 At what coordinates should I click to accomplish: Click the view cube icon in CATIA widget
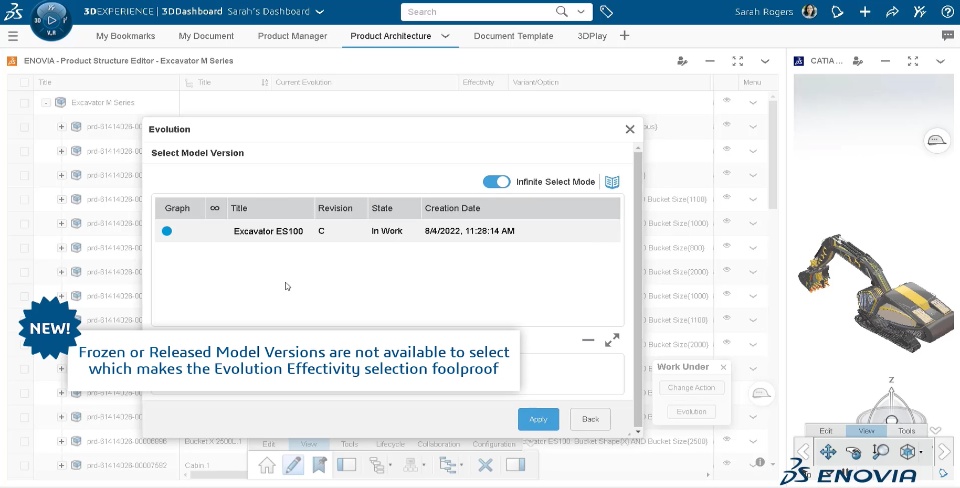pos(907,452)
